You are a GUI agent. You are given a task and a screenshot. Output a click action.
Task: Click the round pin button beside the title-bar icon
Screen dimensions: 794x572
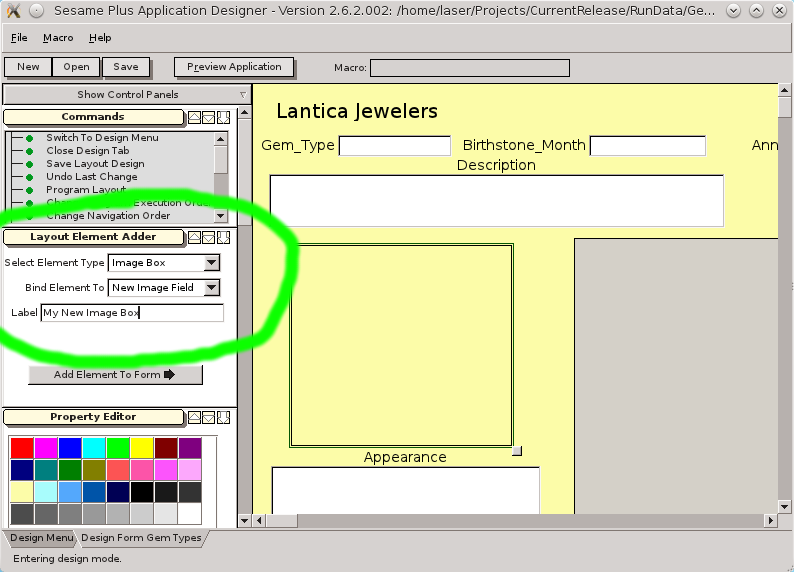pyautogui.click(x=36, y=10)
